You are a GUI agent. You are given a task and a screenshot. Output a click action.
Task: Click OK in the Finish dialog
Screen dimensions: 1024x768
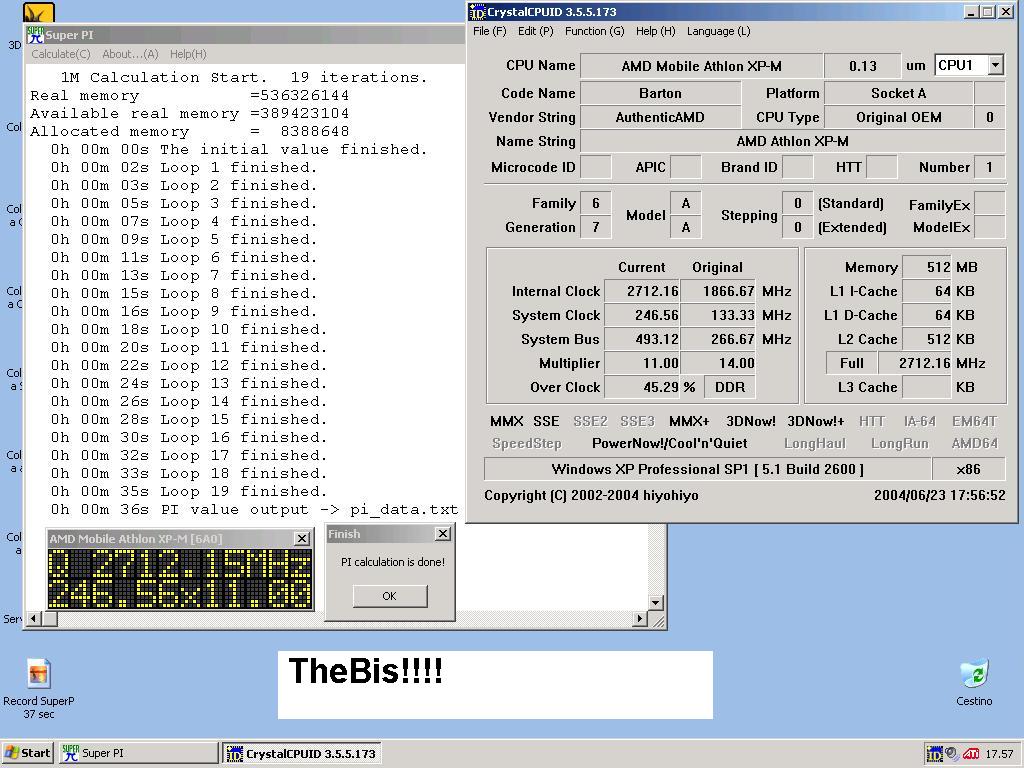click(390, 596)
